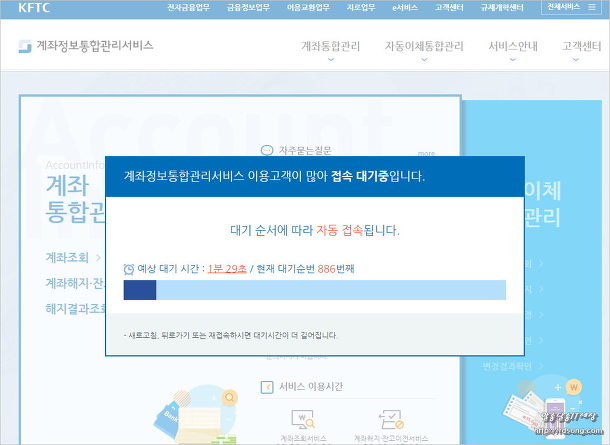This screenshot has height=445, width=610.
Task: Click the e서비스 top link
Action: pyautogui.click(x=405, y=7)
